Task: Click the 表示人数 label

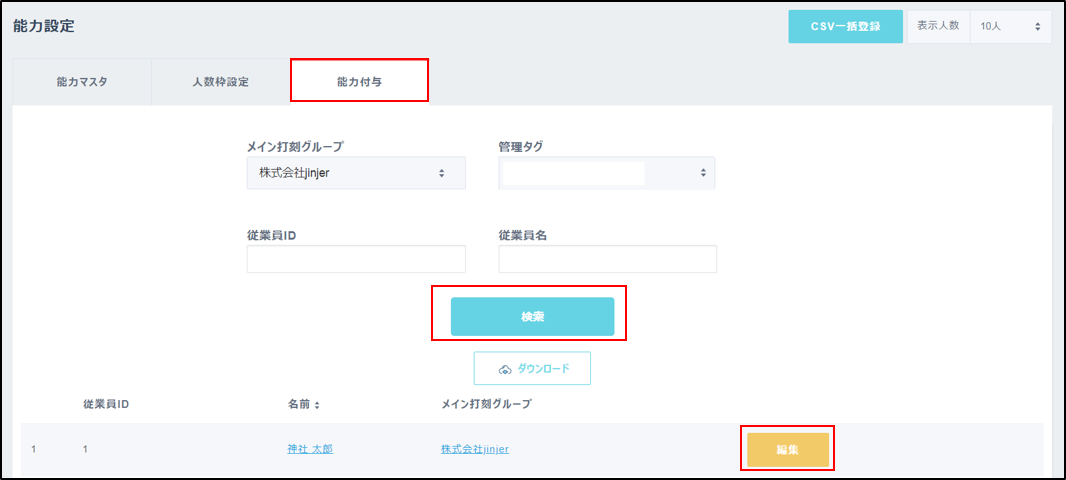Action: pos(938,26)
